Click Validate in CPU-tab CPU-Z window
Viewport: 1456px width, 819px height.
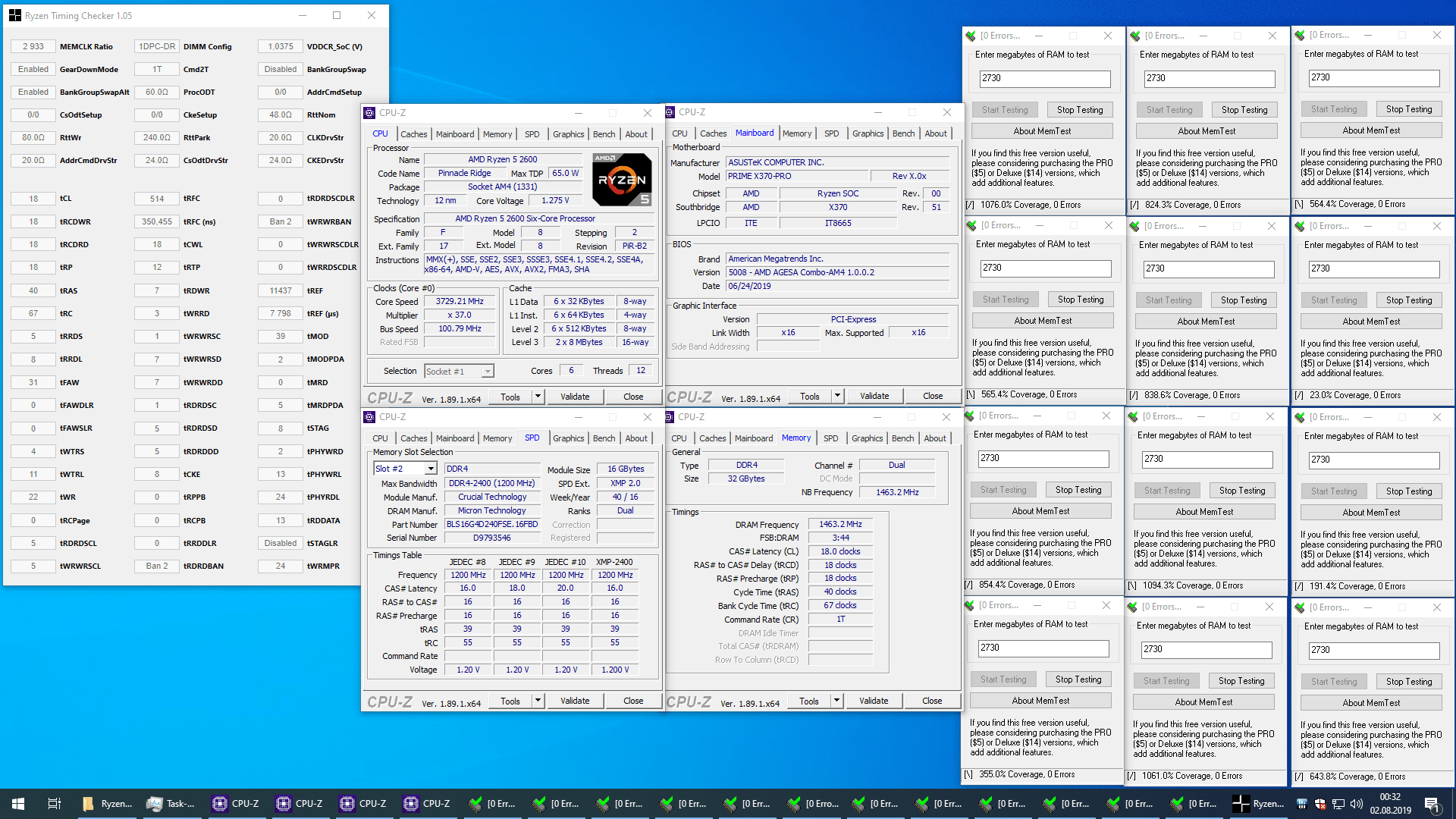pyautogui.click(x=575, y=397)
